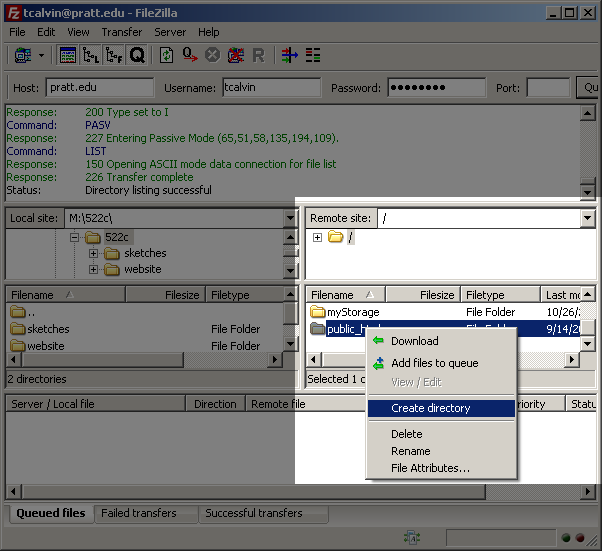The width and height of the screenshot is (602, 551).
Task: Open Local site path dropdown
Action: tap(290, 218)
